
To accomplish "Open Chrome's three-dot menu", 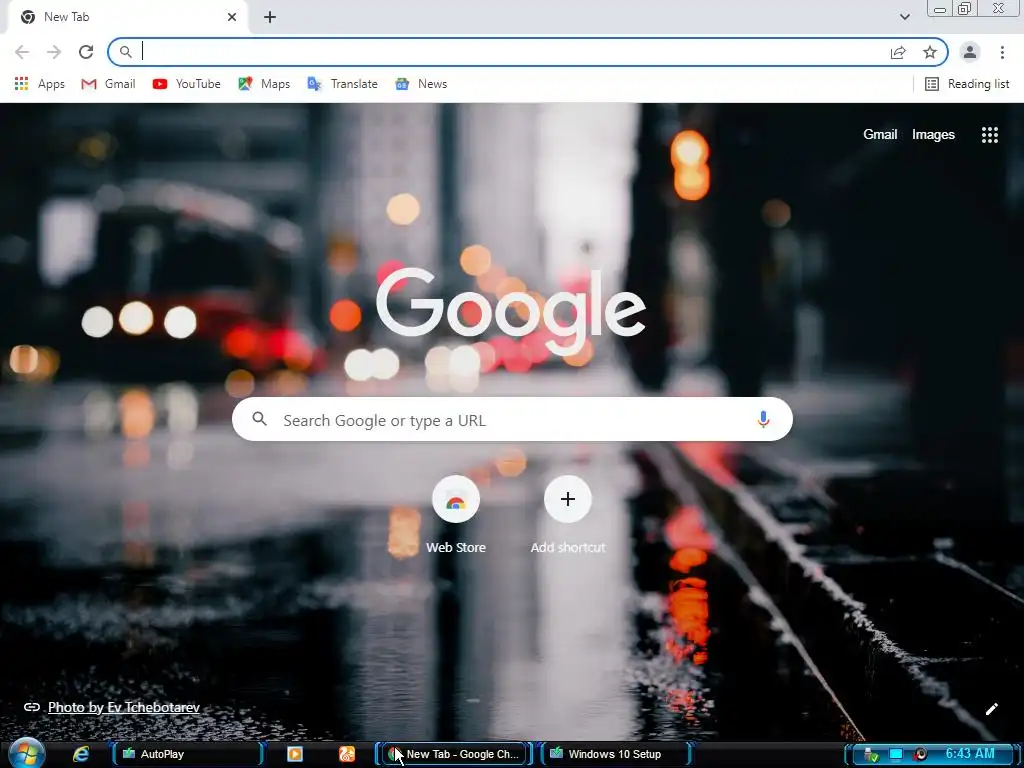I will coord(1002,52).
